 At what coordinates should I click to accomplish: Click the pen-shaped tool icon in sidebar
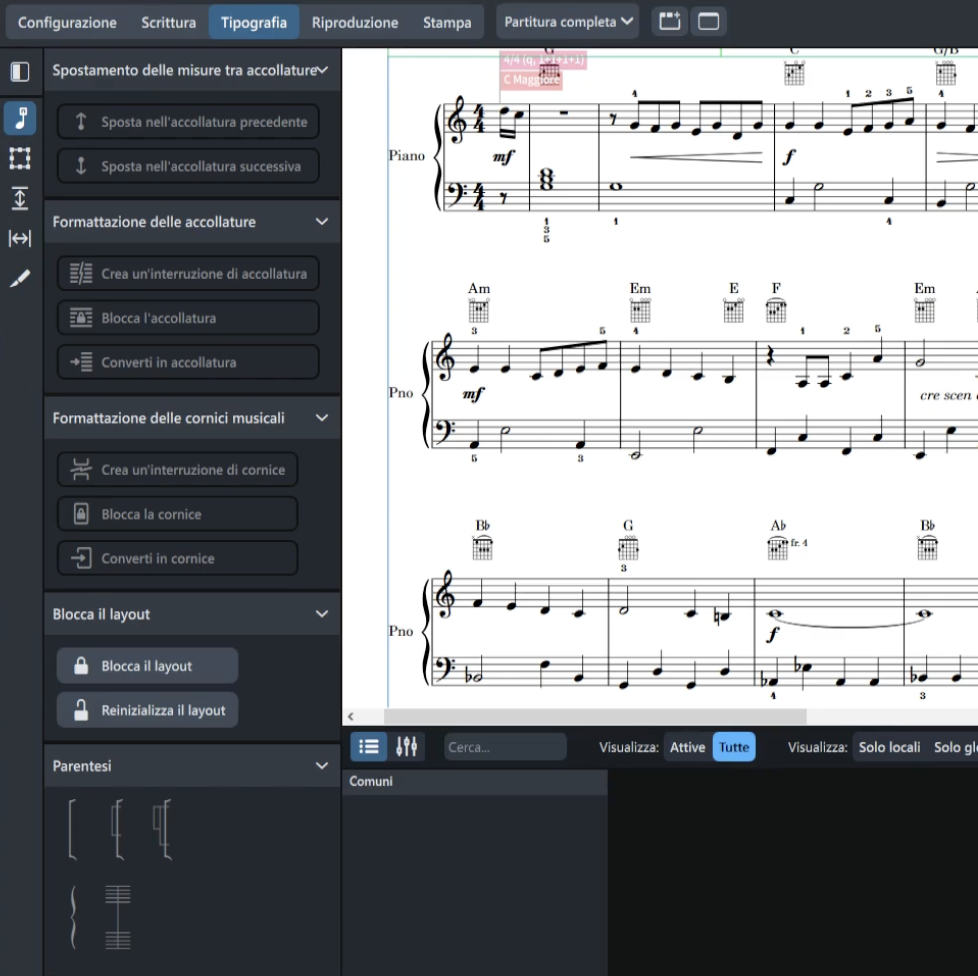coord(20,278)
